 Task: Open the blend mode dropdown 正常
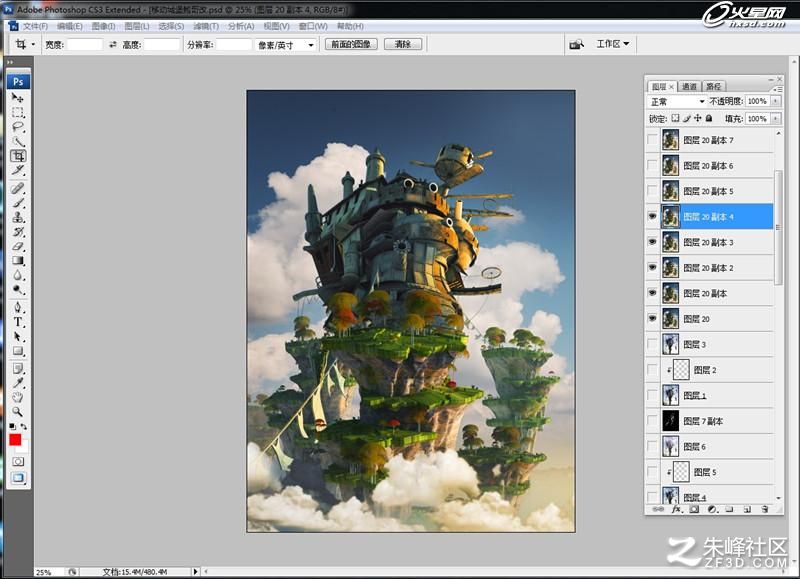[677, 102]
